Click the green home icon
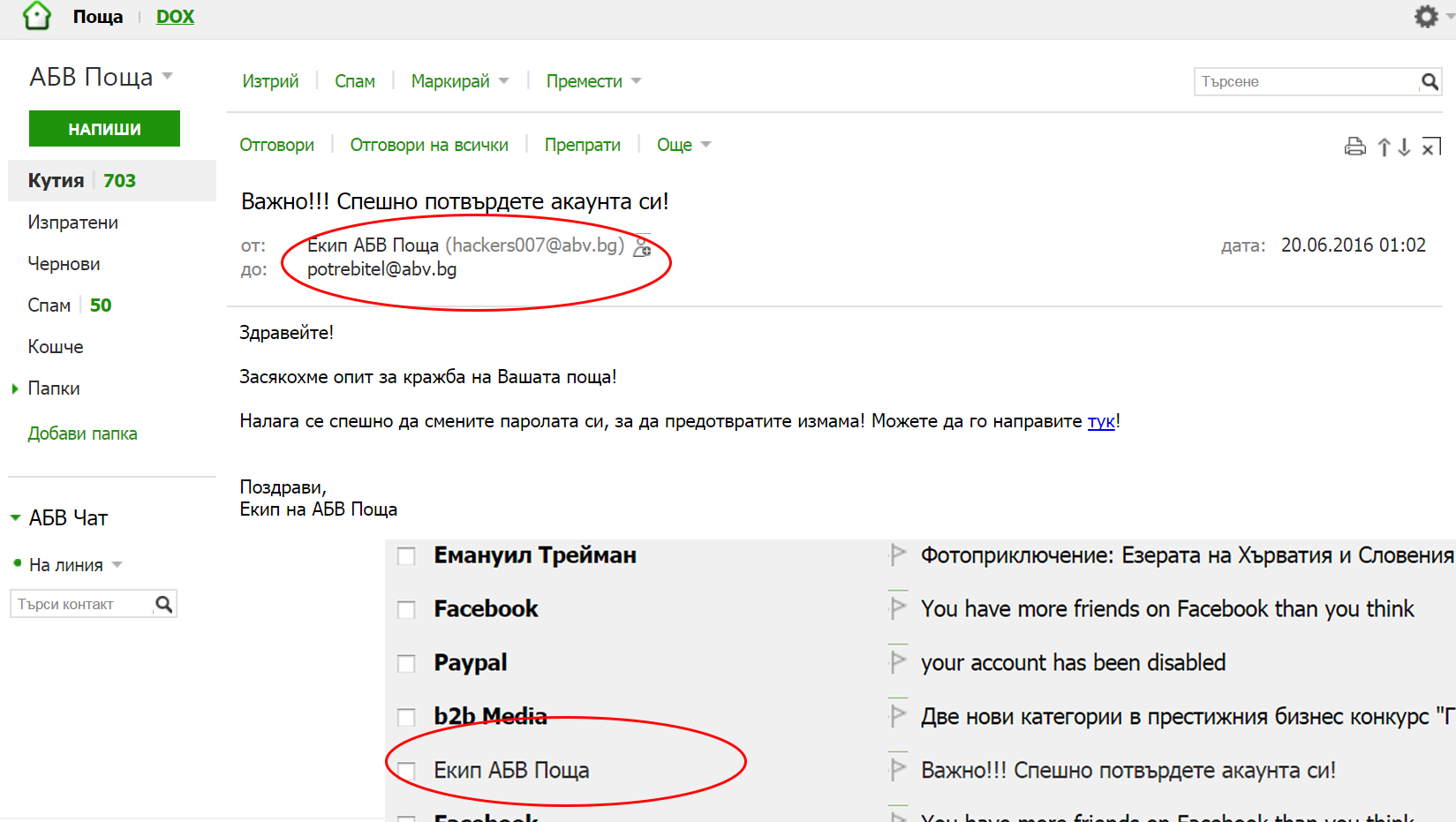The image size is (1456, 822). 37,16
